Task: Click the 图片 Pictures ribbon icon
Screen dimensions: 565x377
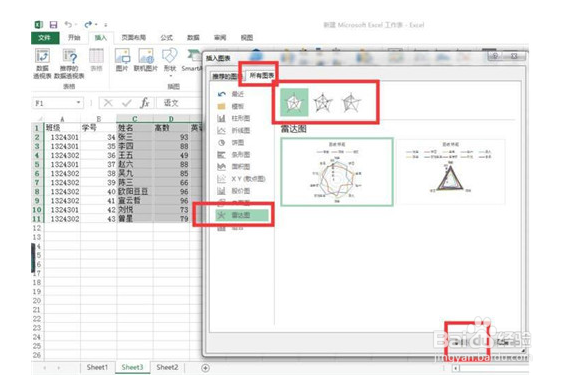Action: (x=122, y=60)
